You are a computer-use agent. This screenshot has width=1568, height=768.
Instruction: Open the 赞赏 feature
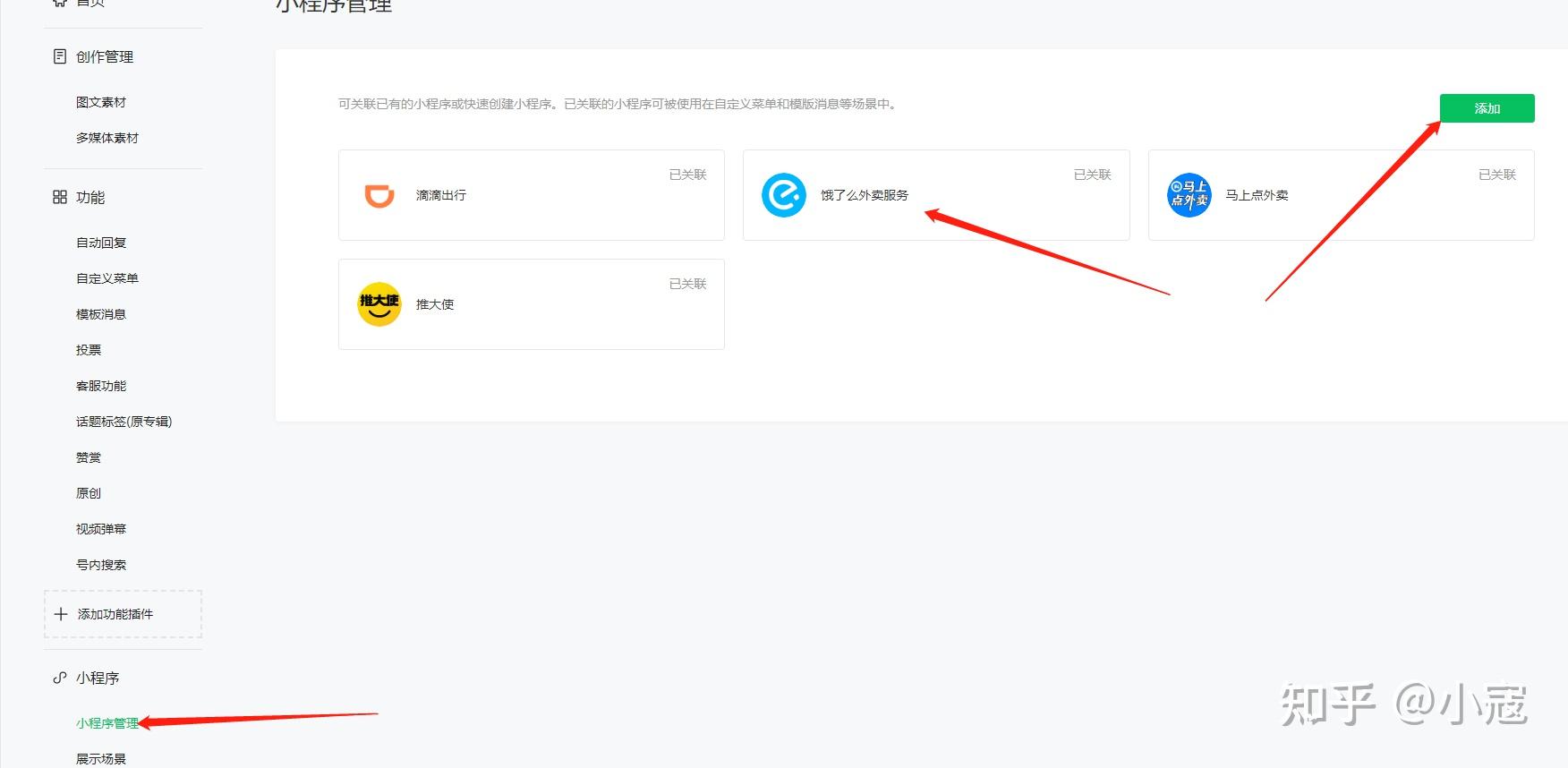[x=89, y=457]
